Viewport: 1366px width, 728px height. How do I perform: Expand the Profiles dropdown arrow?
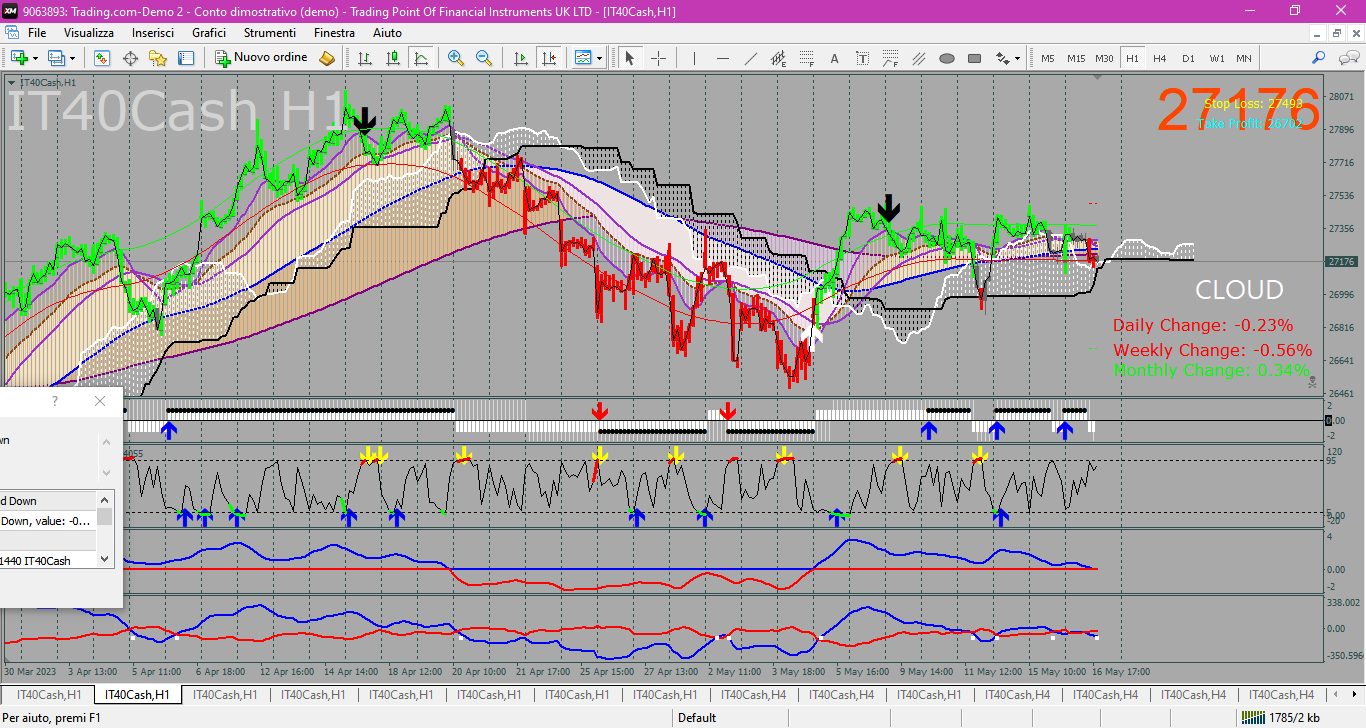coord(72,58)
